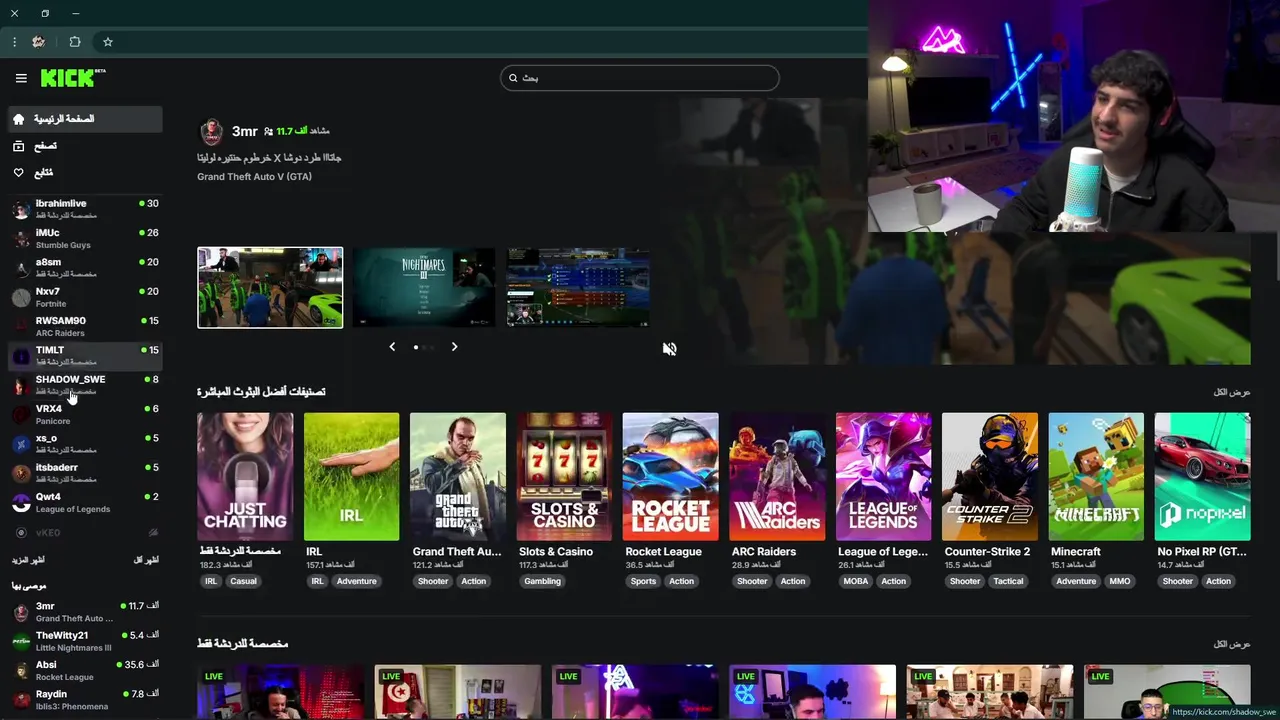Select the Little Nightmares featured thumbnail

click(423, 287)
